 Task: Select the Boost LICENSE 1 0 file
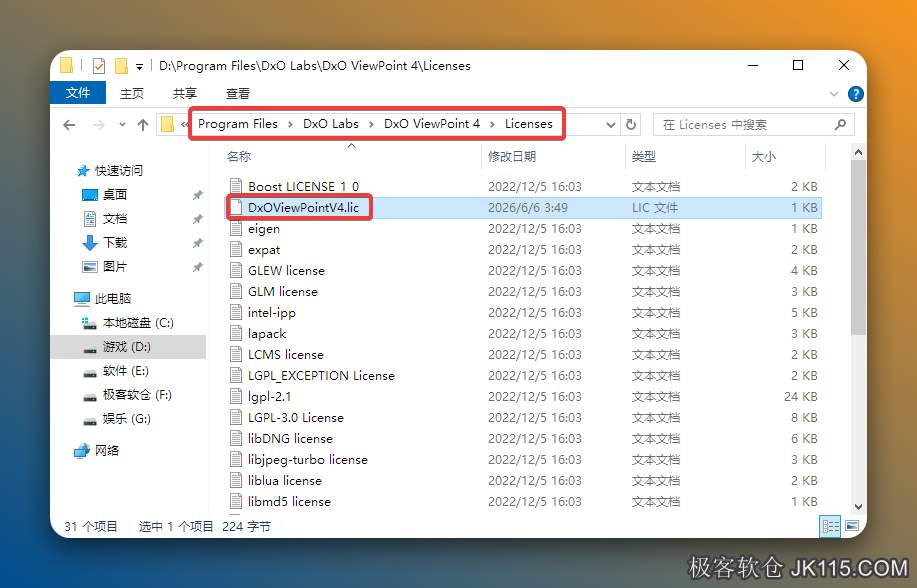pos(303,187)
